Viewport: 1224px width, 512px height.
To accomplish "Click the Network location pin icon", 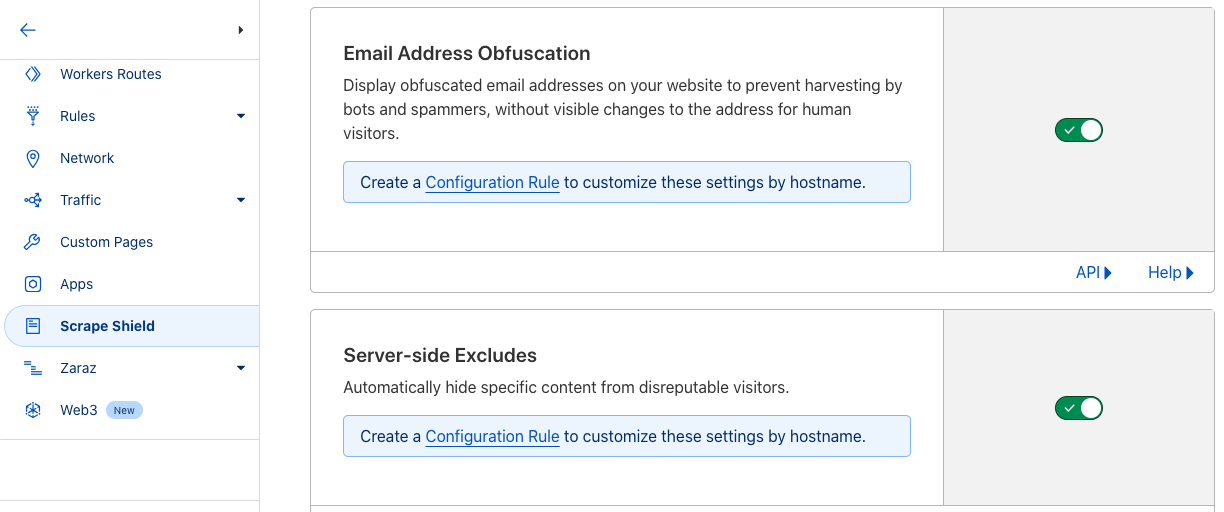I will [x=33, y=158].
